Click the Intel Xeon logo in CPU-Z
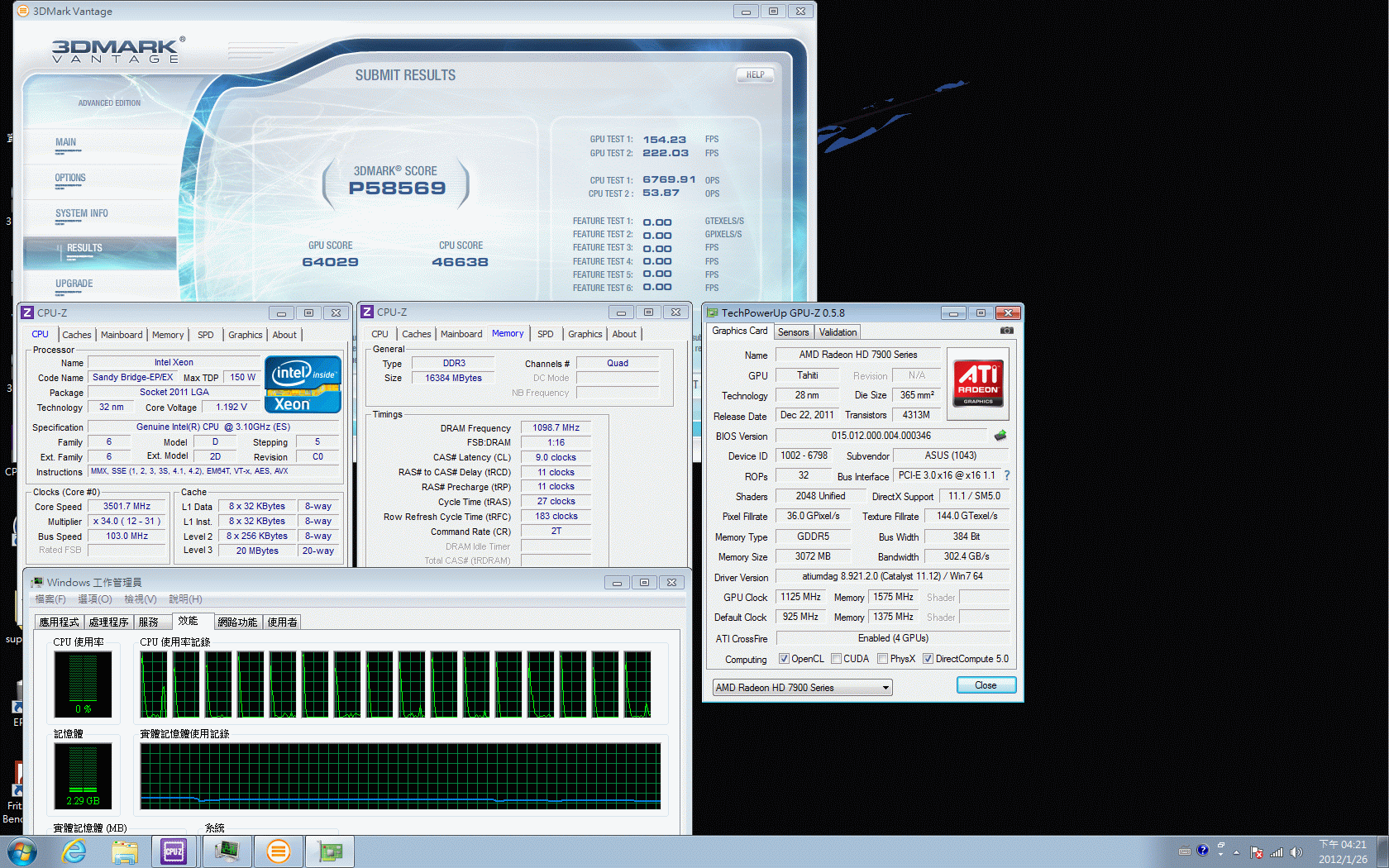The image size is (1389, 868). pos(303,384)
